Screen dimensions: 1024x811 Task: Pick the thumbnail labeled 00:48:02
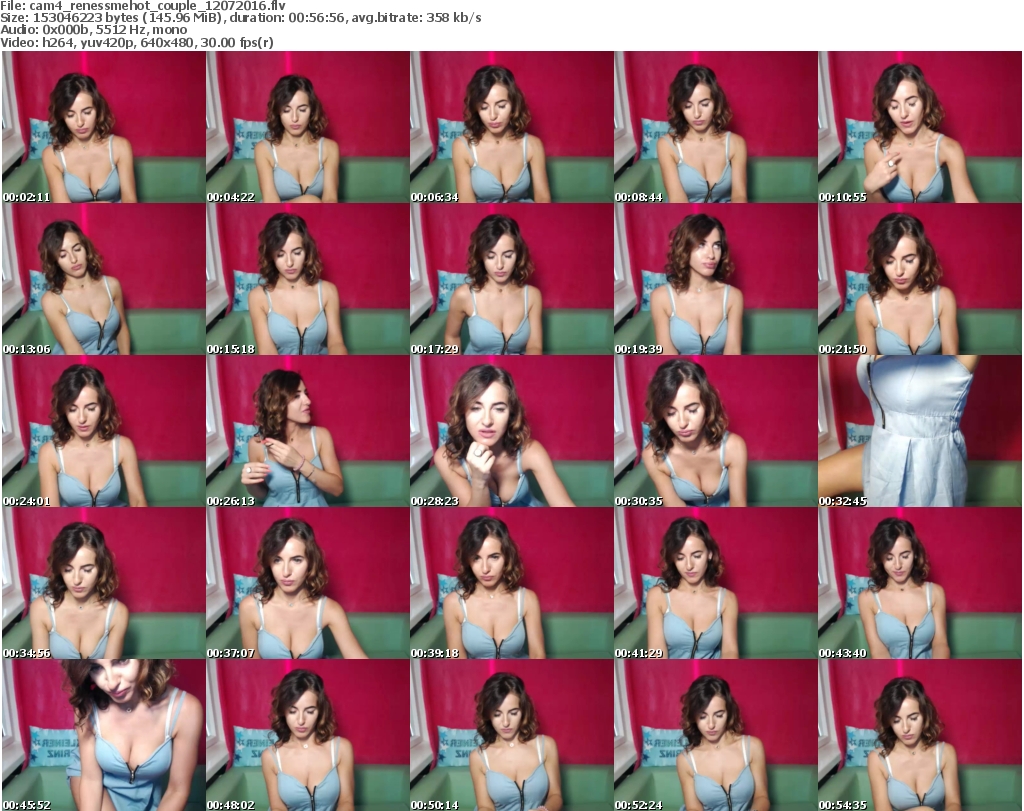point(308,735)
